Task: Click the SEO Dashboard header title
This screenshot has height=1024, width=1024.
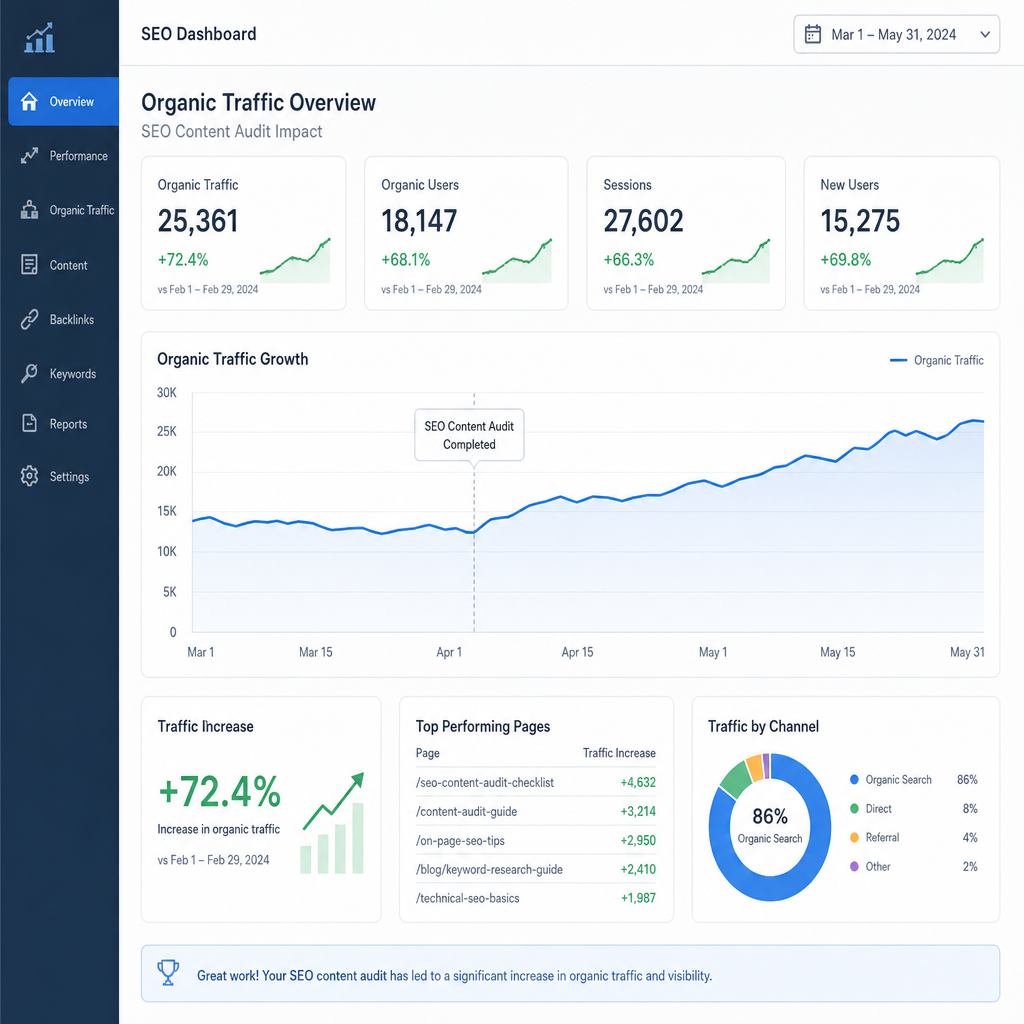Action: pyautogui.click(x=199, y=34)
